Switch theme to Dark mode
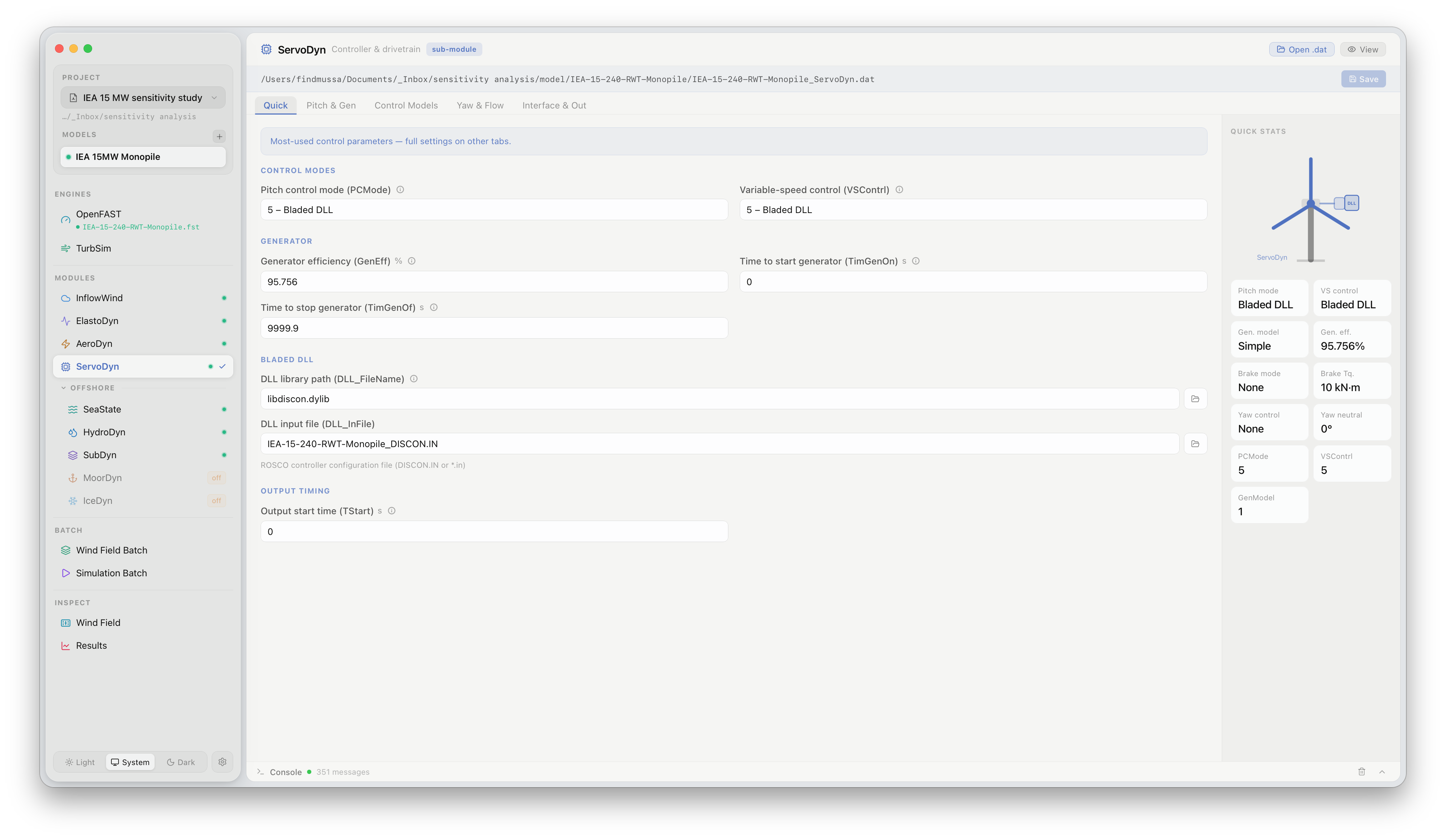Viewport: 1446px width, 840px height. [x=181, y=762]
